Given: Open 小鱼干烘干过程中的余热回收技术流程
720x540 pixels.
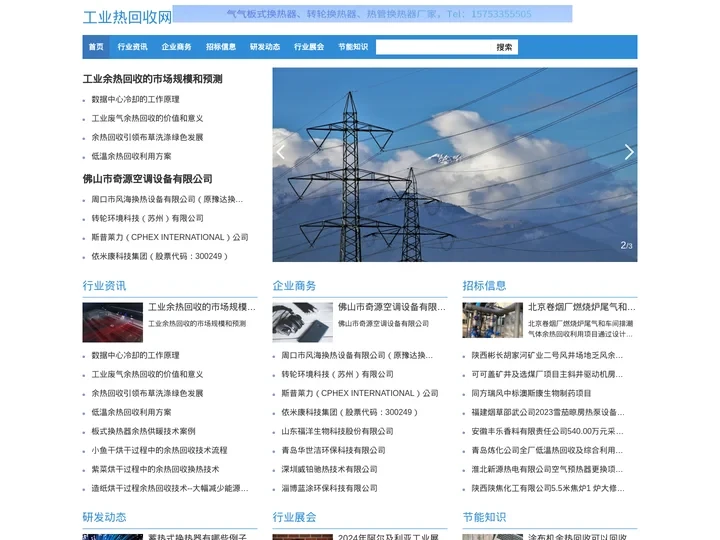Looking at the screenshot, I should click(159, 450).
